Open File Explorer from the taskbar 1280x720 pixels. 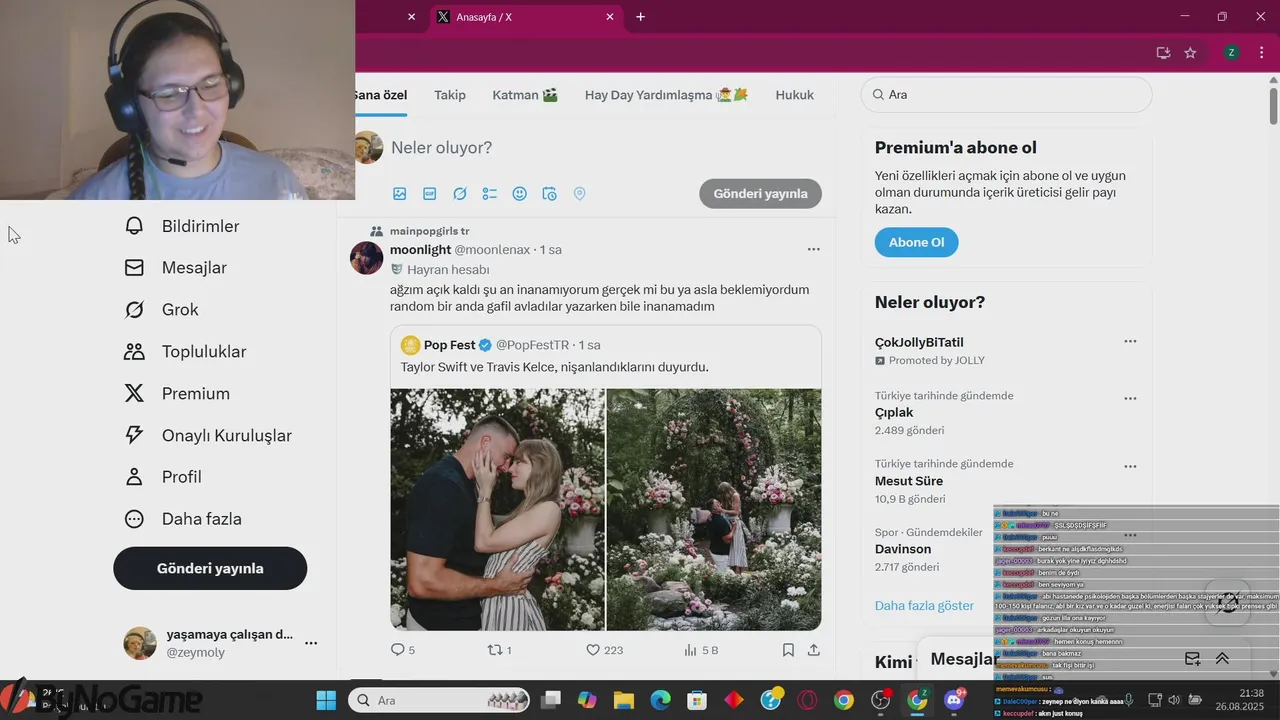624,700
